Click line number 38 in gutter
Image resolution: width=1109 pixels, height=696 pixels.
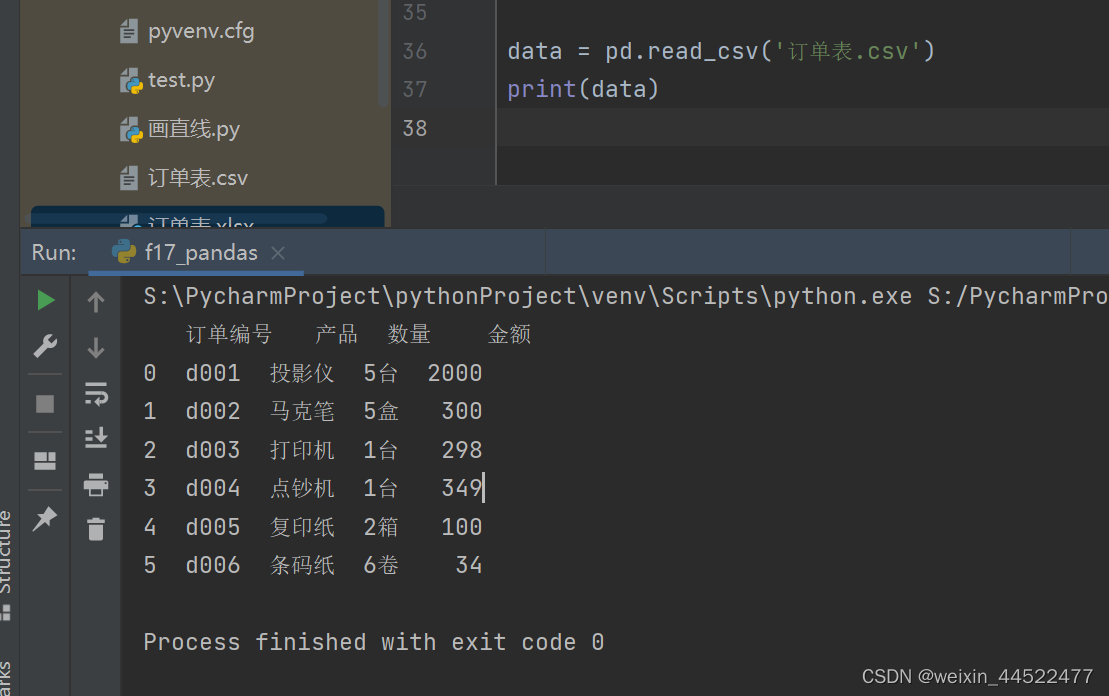(414, 128)
